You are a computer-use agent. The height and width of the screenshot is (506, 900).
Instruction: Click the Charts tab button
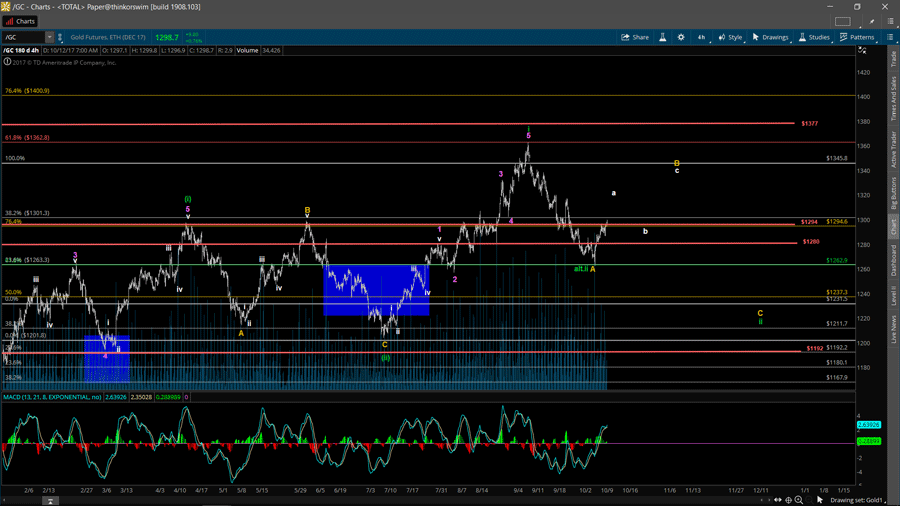[20, 21]
